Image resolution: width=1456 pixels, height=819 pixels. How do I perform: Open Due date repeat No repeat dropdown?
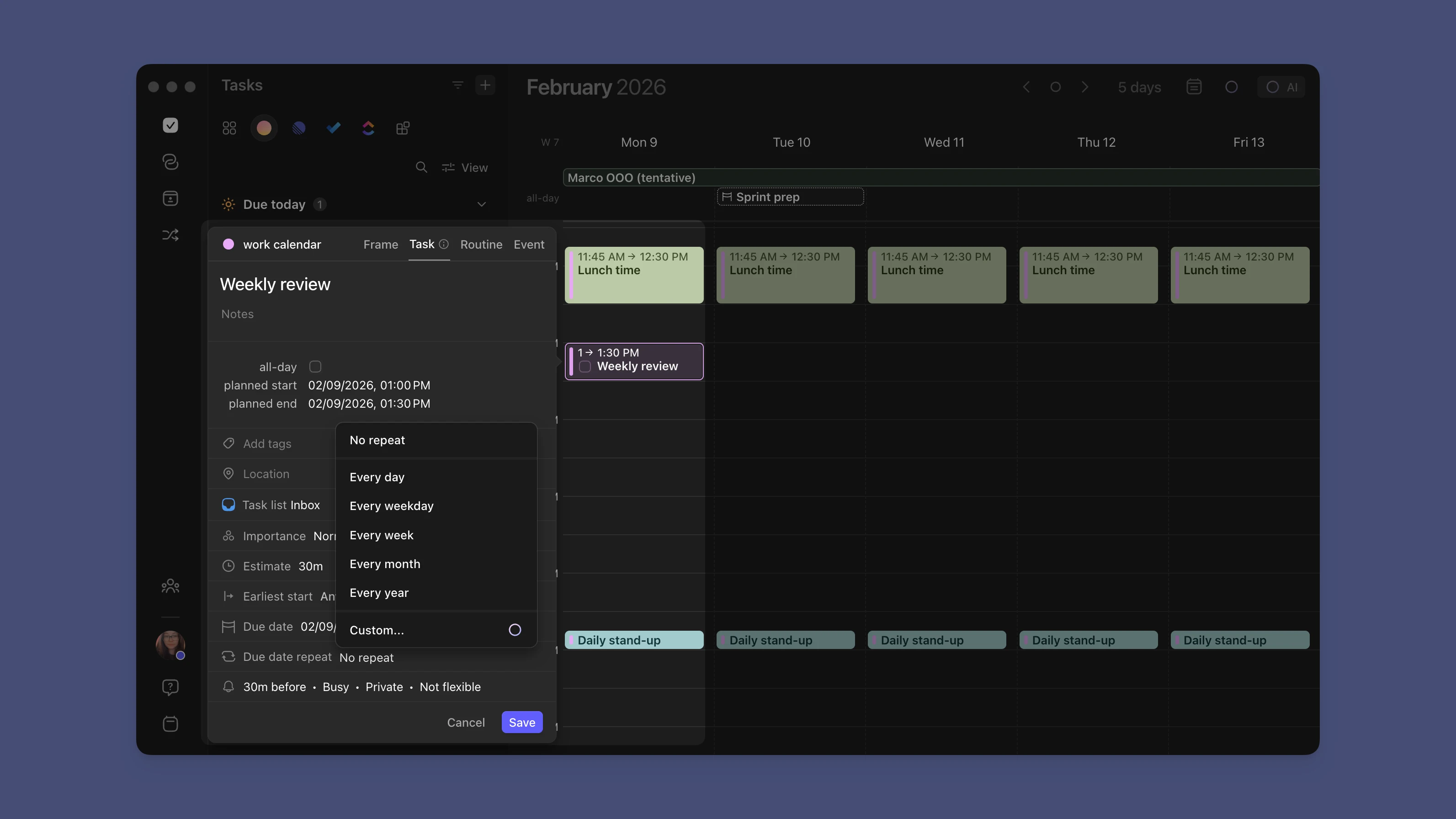click(366, 657)
